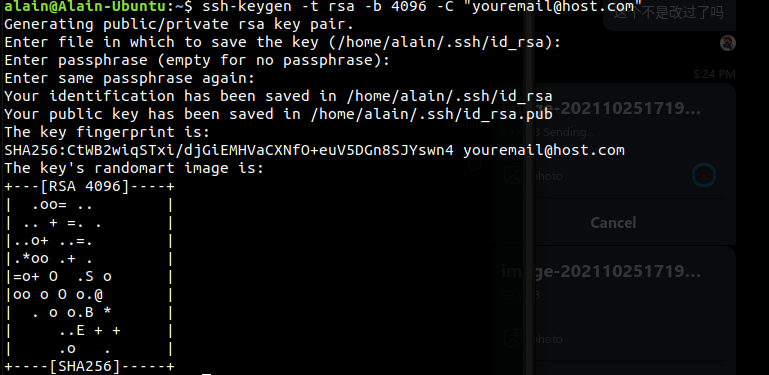The image size is (769, 375).
Task: Click the youremail@host.com on fingerprint line
Action: 544,150
